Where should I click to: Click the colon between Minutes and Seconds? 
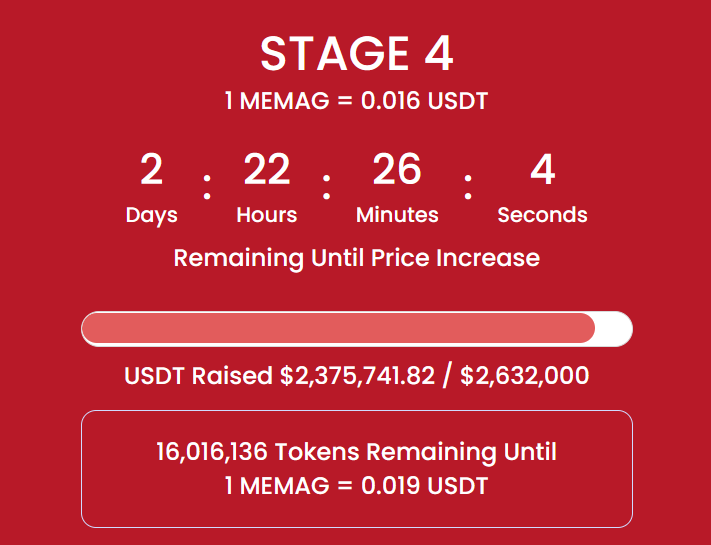[468, 187]
